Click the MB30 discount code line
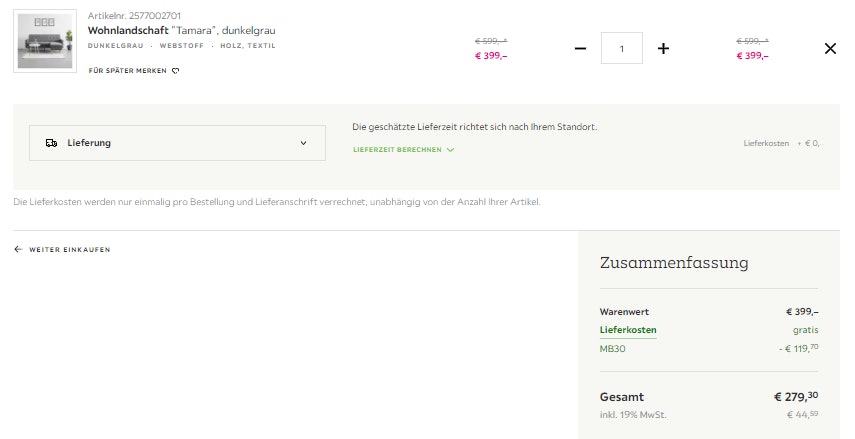 [x=613, y=348]
